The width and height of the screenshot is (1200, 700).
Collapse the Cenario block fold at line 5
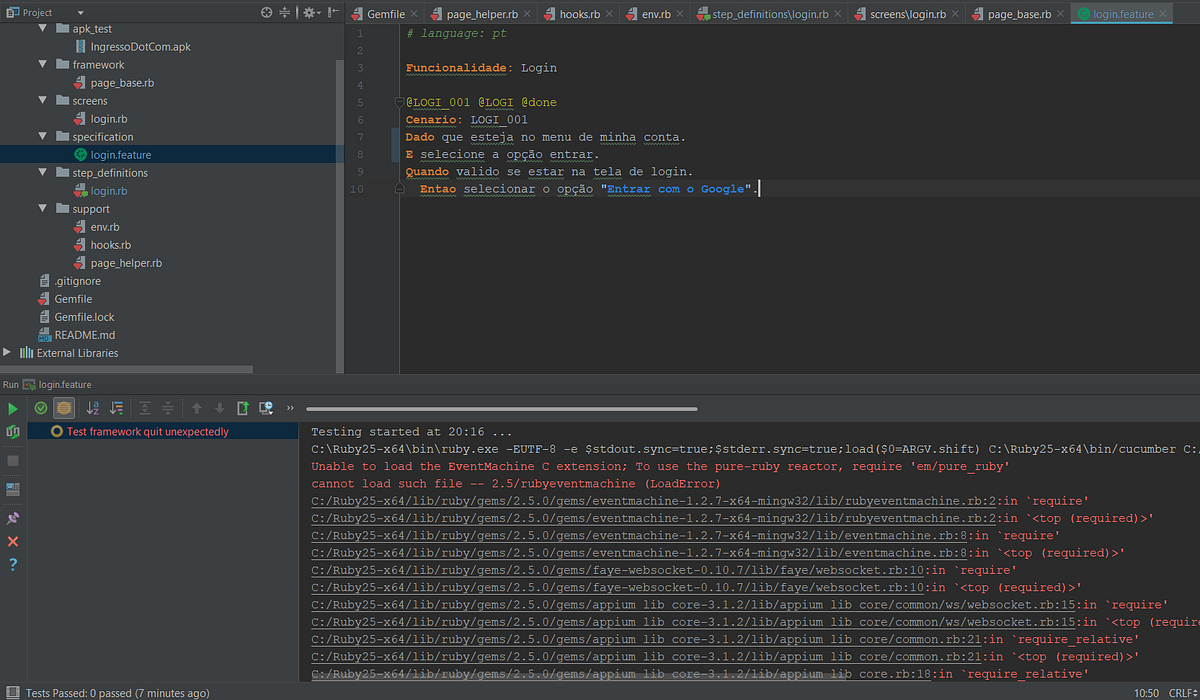[399, 101]
